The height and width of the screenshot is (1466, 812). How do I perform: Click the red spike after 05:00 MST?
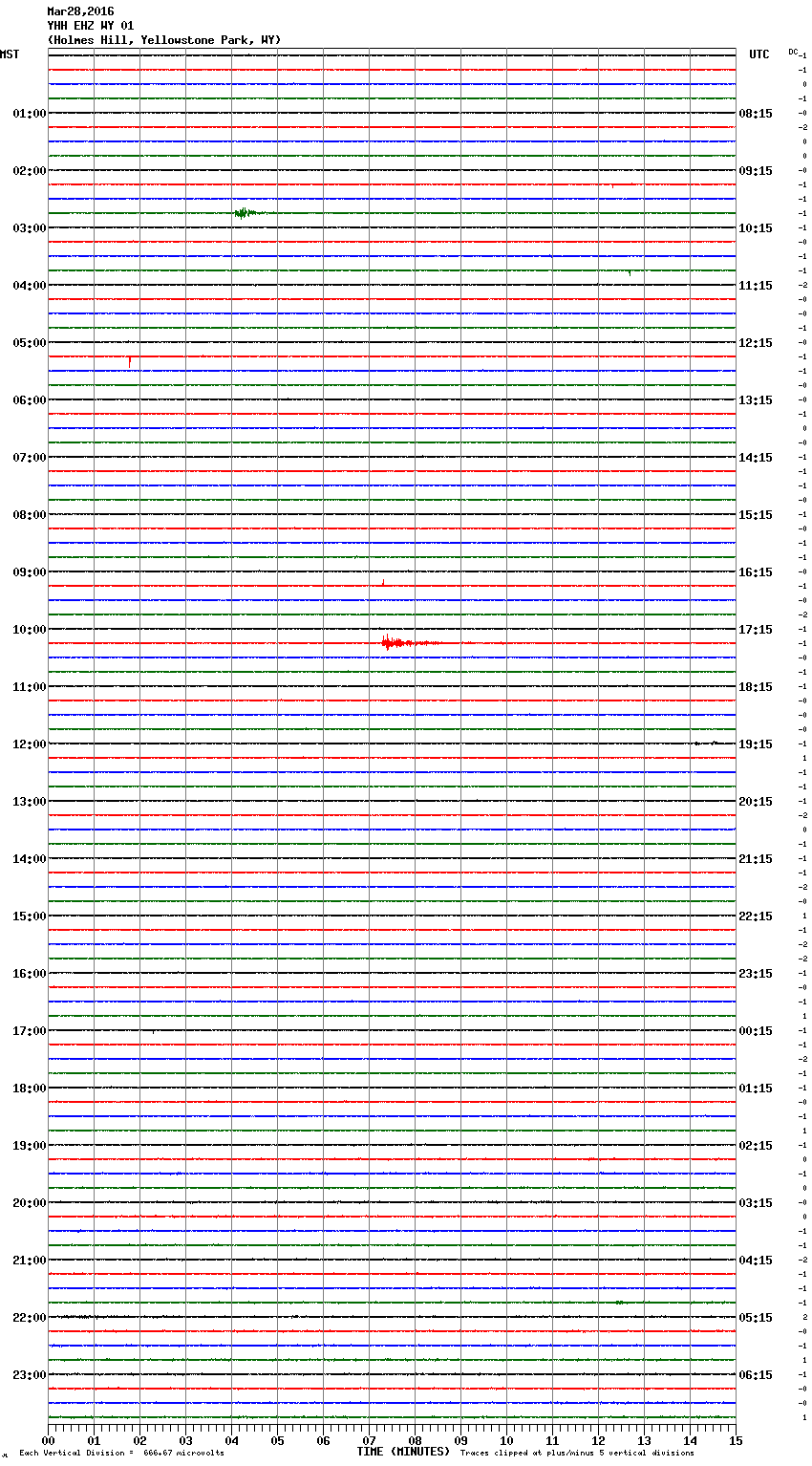tap(130, 360)
